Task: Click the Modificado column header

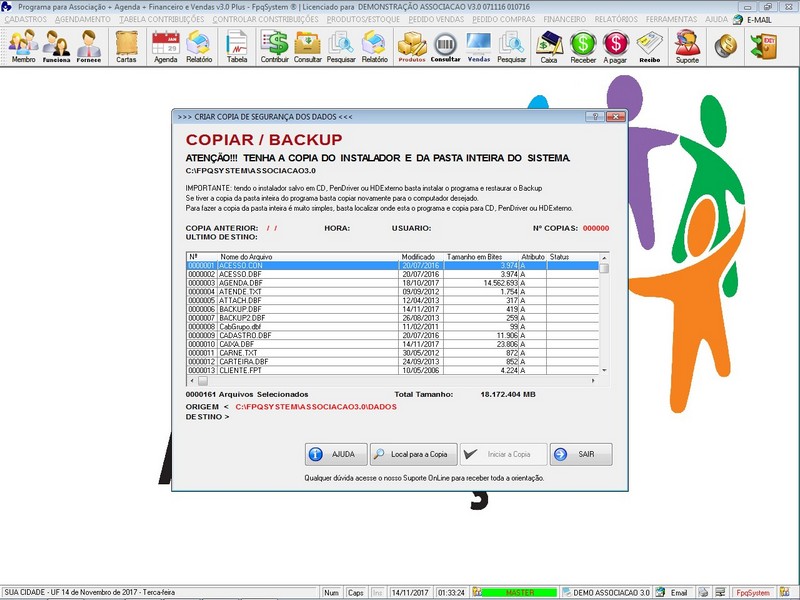Action: [421, 257]
